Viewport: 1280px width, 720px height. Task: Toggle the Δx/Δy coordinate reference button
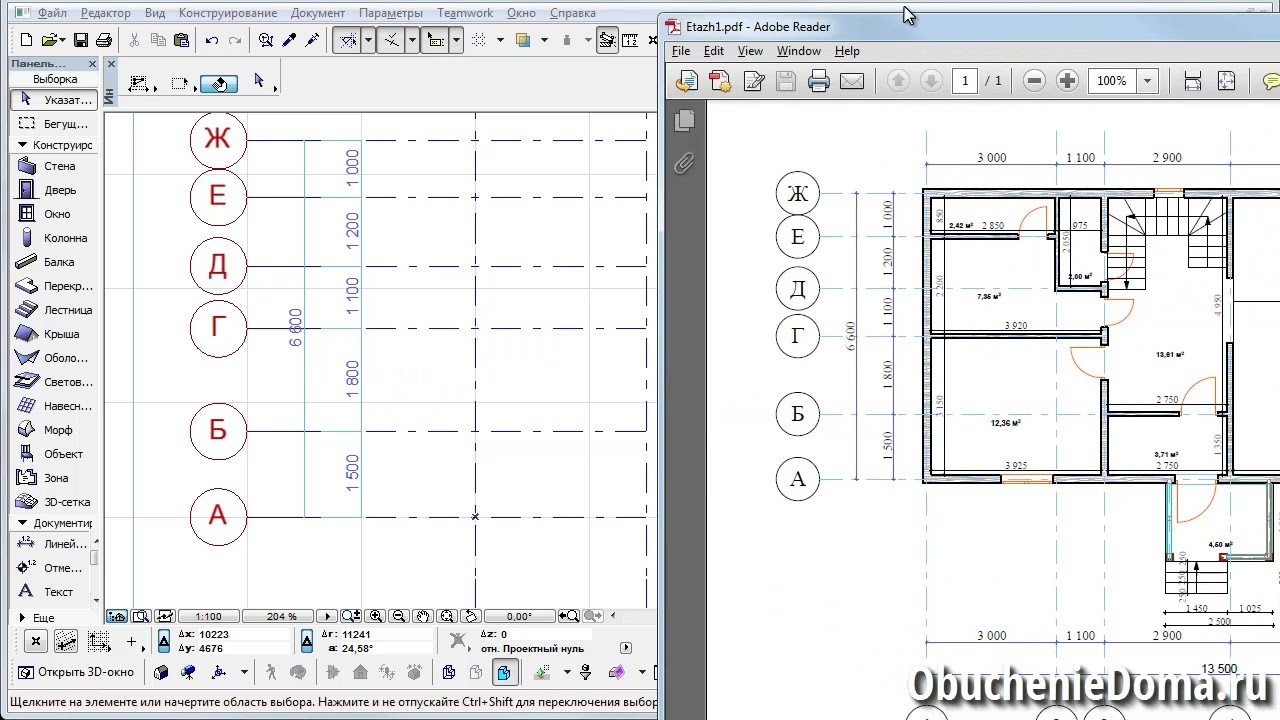pyautogui.click(x=164, y=641)
